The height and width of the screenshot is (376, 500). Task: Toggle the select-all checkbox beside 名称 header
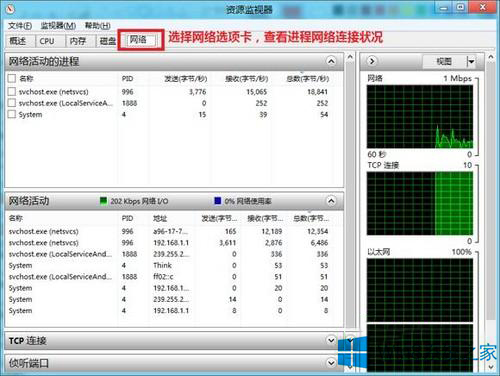pos(12,79)
